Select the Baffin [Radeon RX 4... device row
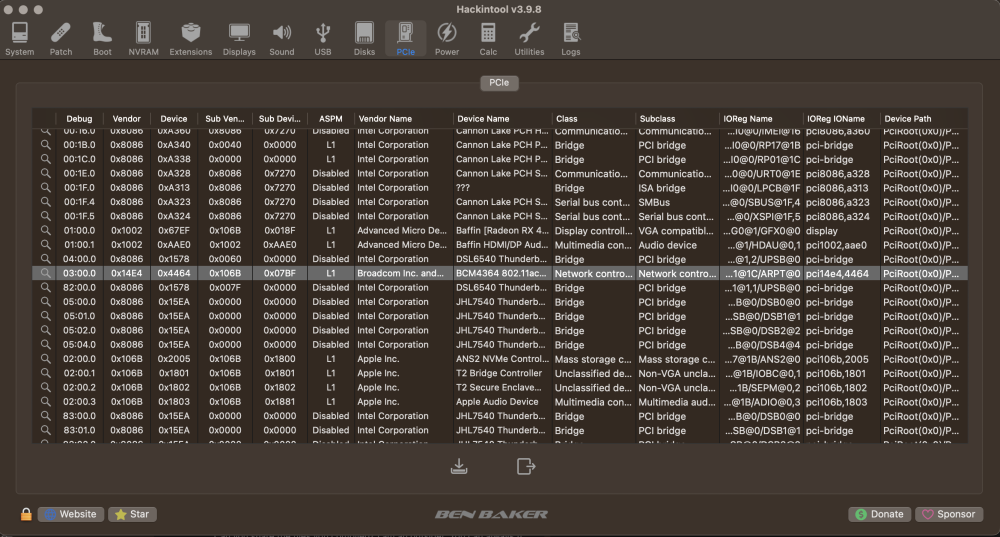Image resolution: width=1000 pixels, height=537 pixels. coord(500,230)
